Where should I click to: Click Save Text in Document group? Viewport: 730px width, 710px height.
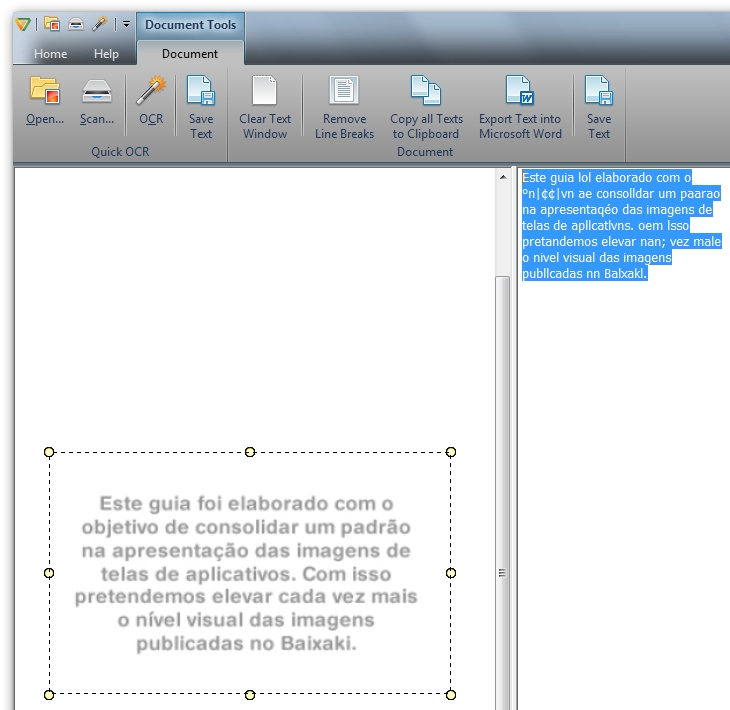(599, 107)
